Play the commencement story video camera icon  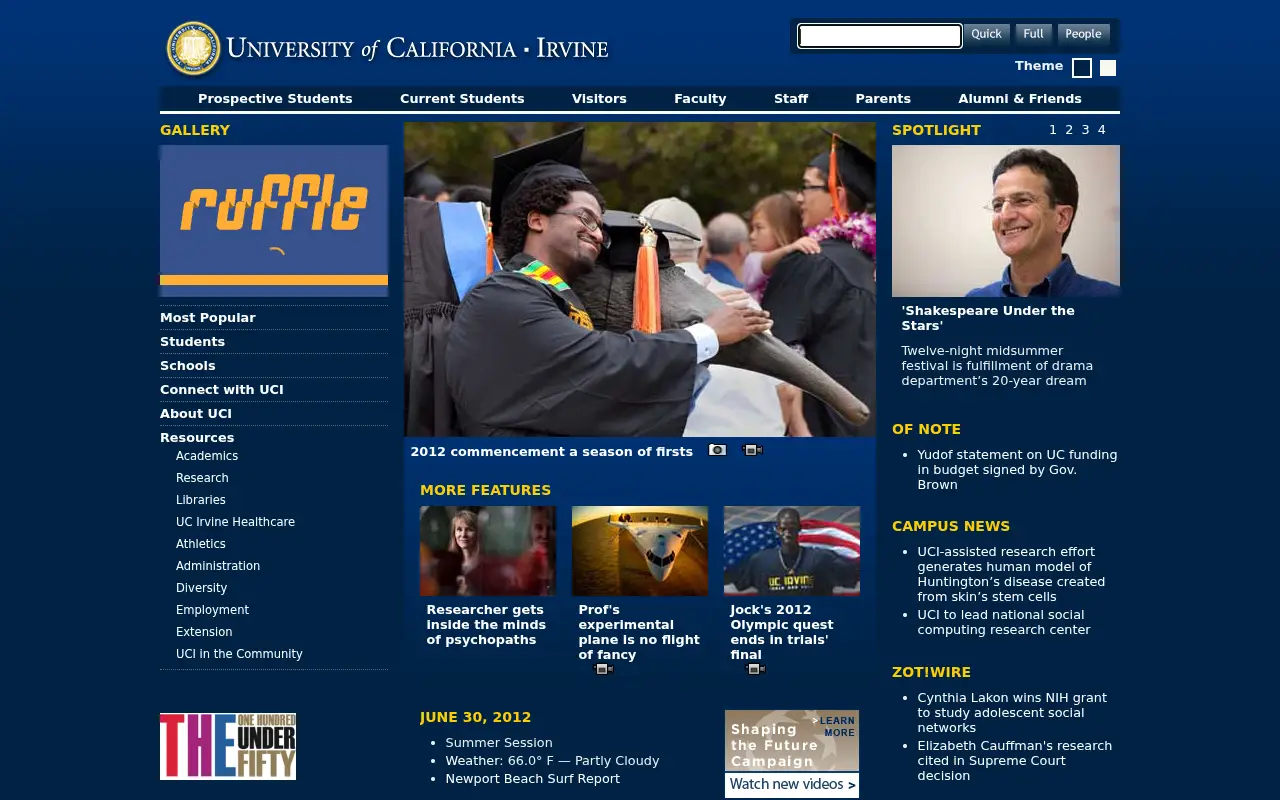[752, 450]
